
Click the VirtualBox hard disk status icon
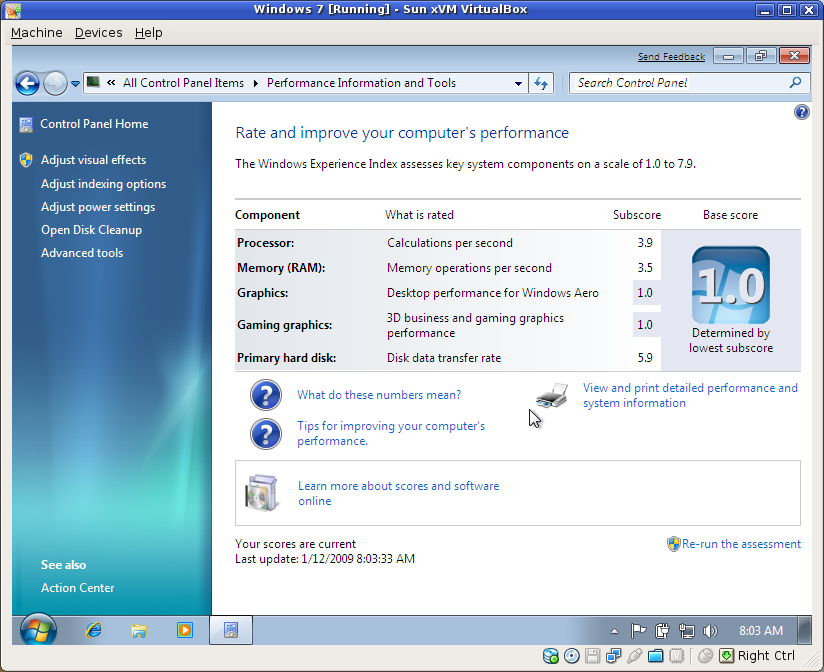(x=550, y=655)
